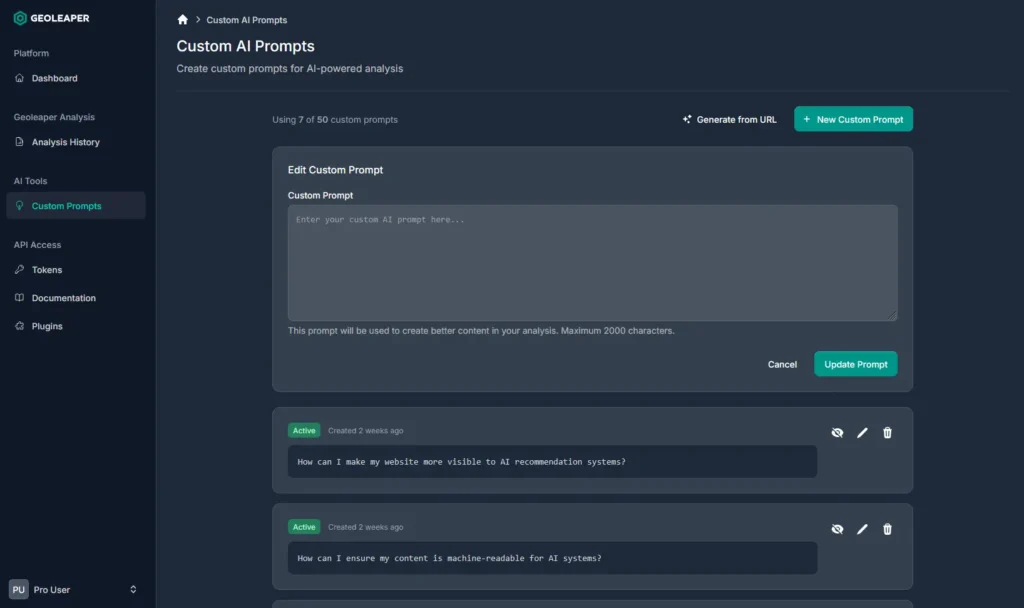
Task: Click the New Custom Prompt button
Action: click(853, 119)
